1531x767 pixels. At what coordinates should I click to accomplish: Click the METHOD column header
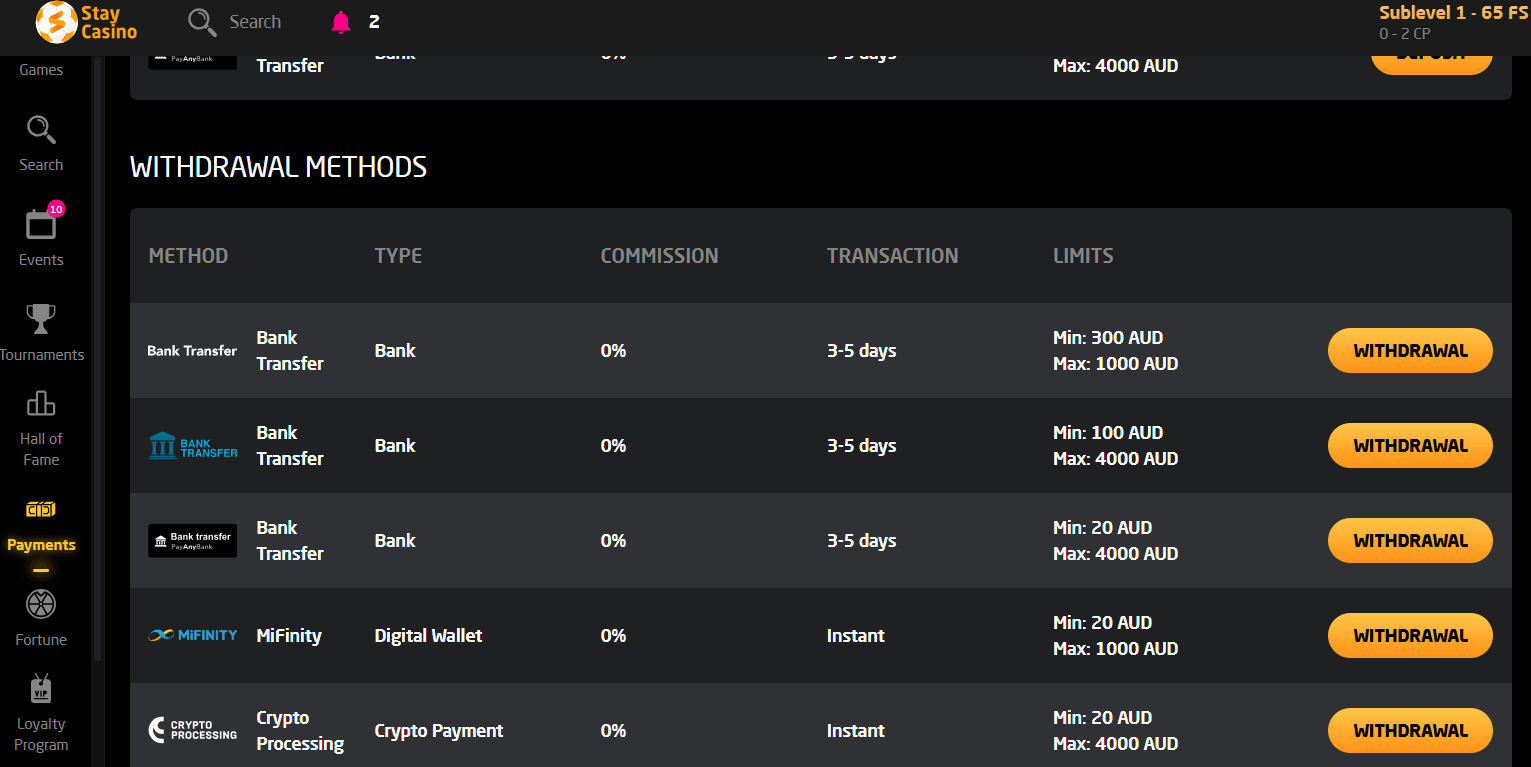tap(188, 256)
